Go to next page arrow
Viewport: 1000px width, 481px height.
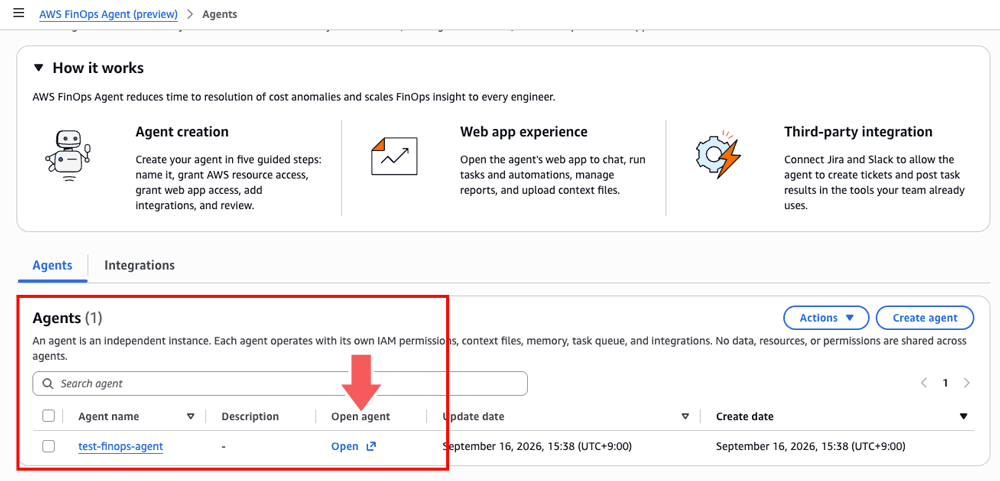(967, 383)
